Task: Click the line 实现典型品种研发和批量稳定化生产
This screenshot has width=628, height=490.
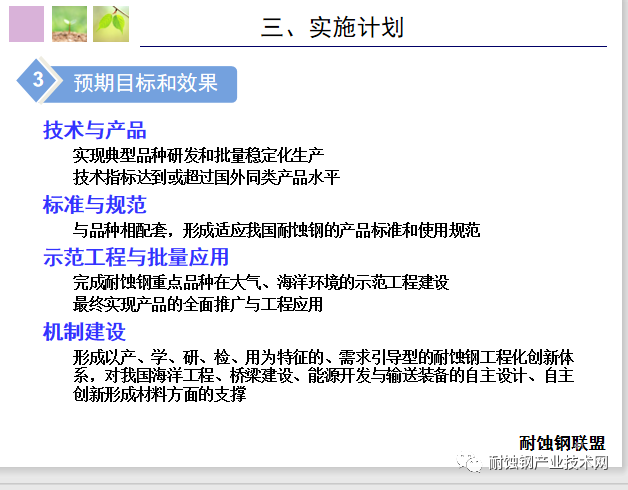Action: click(198, 155)
